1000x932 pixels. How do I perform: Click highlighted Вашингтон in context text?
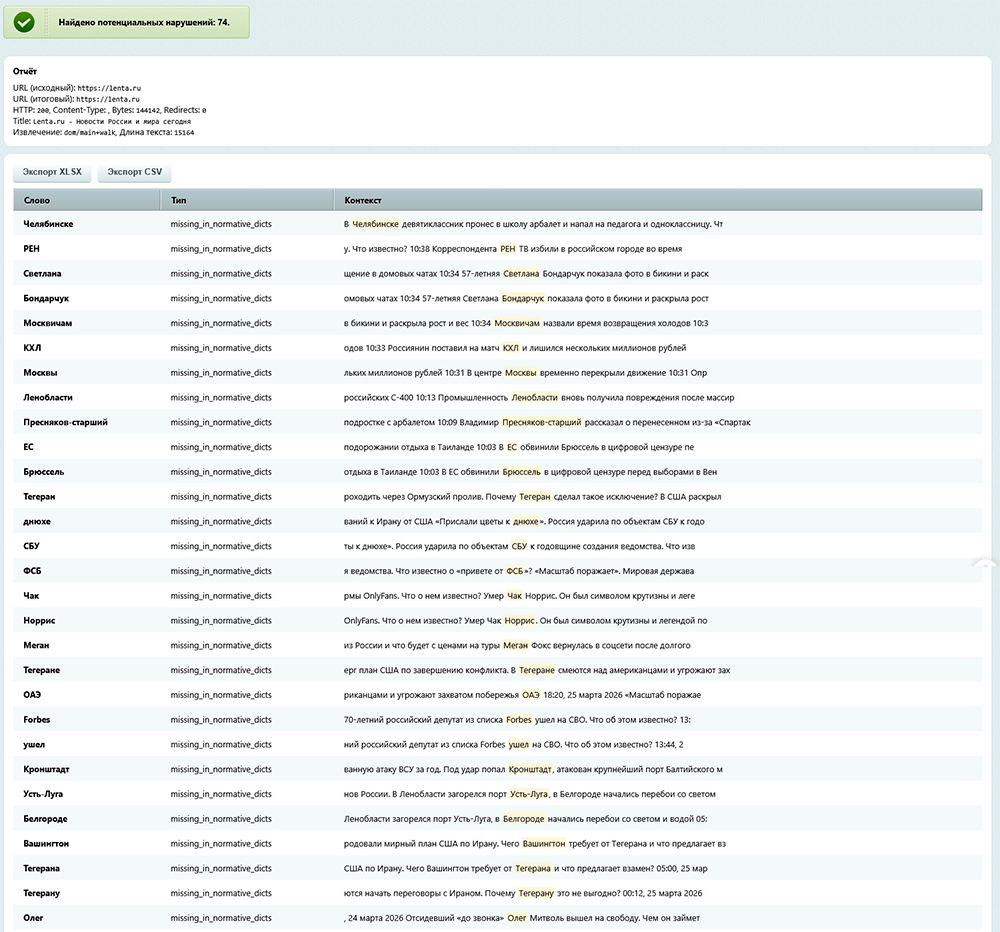[x=544, y=844]
